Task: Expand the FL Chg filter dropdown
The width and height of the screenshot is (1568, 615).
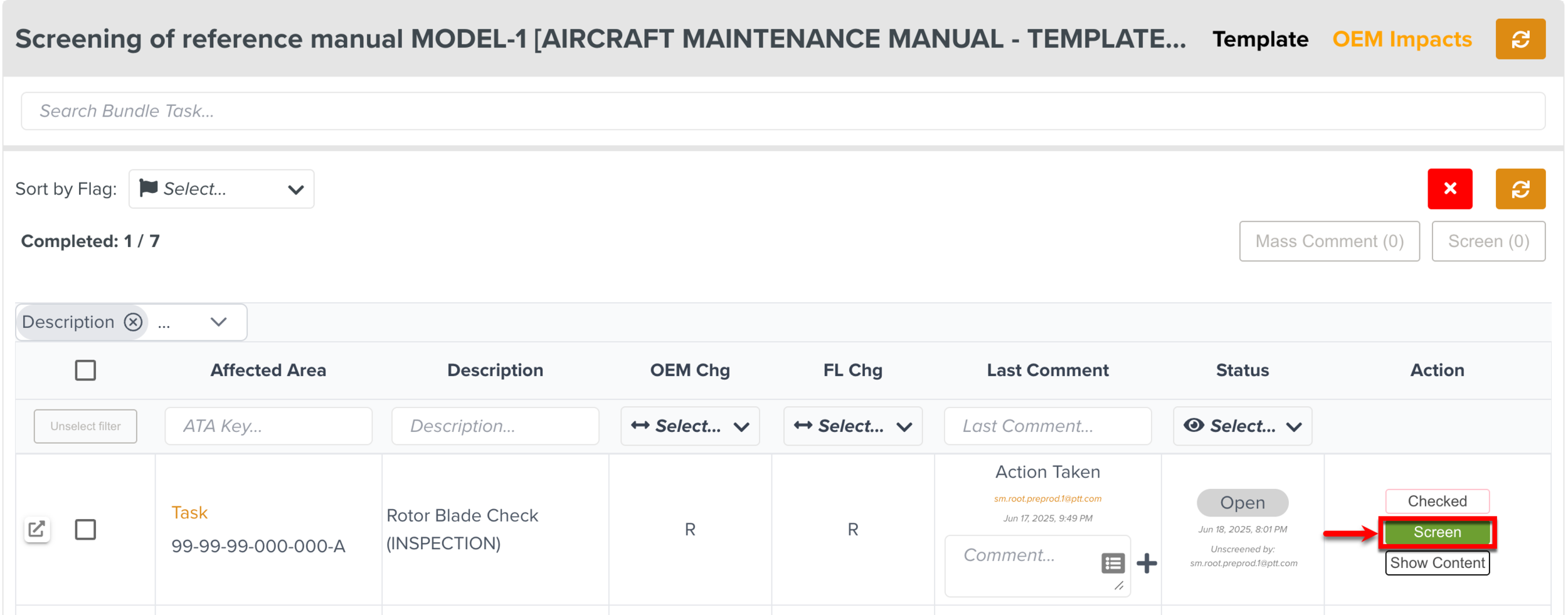Action: pyautogui.click(x=852, y=426)
